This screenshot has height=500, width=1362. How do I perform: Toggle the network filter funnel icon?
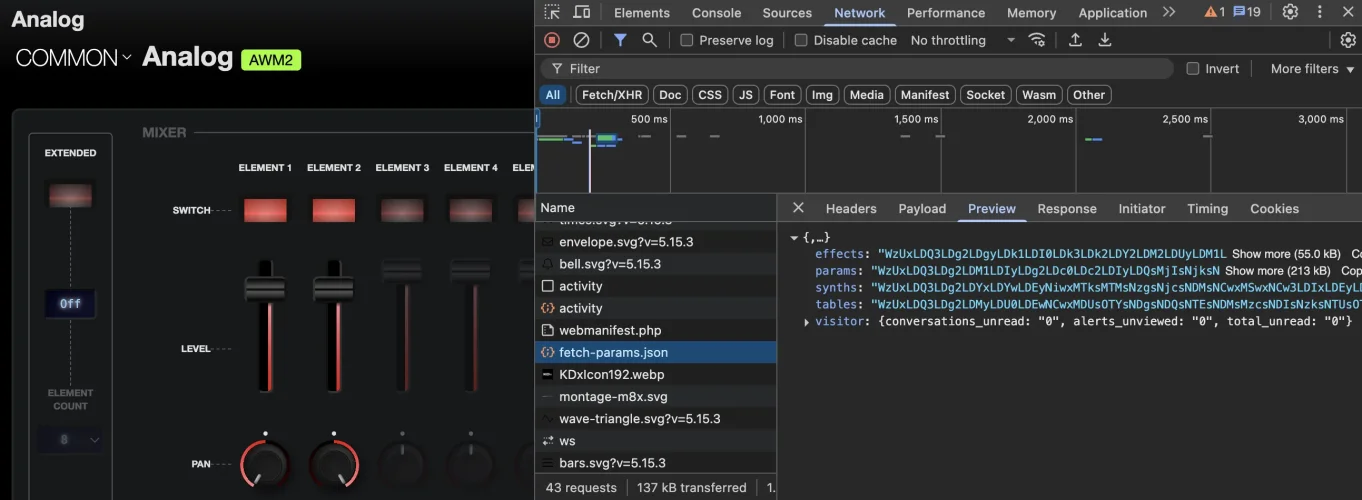coord(620,40)
